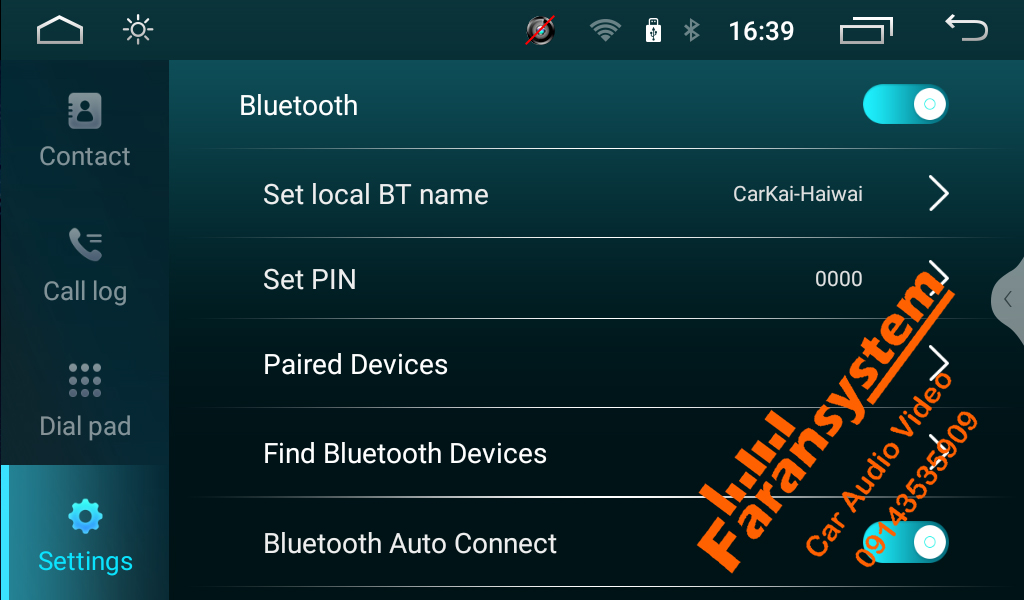
Task: Go back using the return arrow
Action: coord(967,29)
